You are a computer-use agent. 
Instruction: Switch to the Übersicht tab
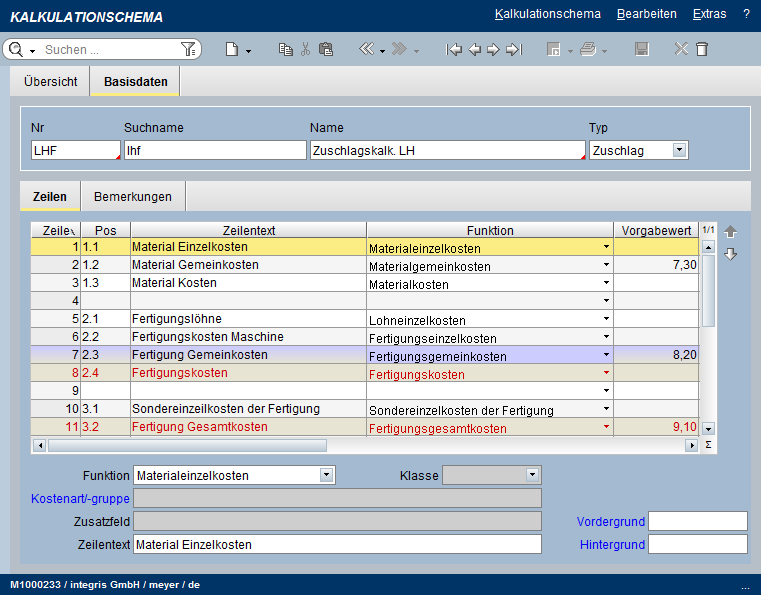pyautogui.click(x=50, y=82)
